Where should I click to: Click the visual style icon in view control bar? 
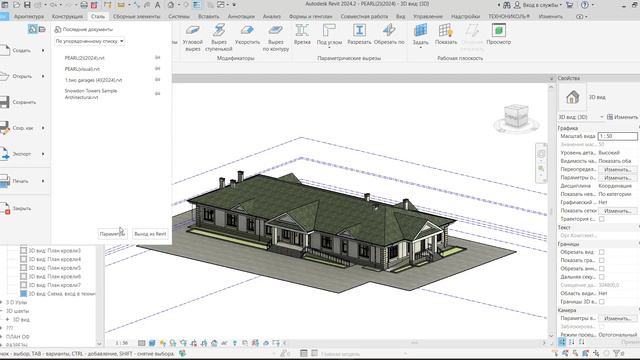point(152,343)
